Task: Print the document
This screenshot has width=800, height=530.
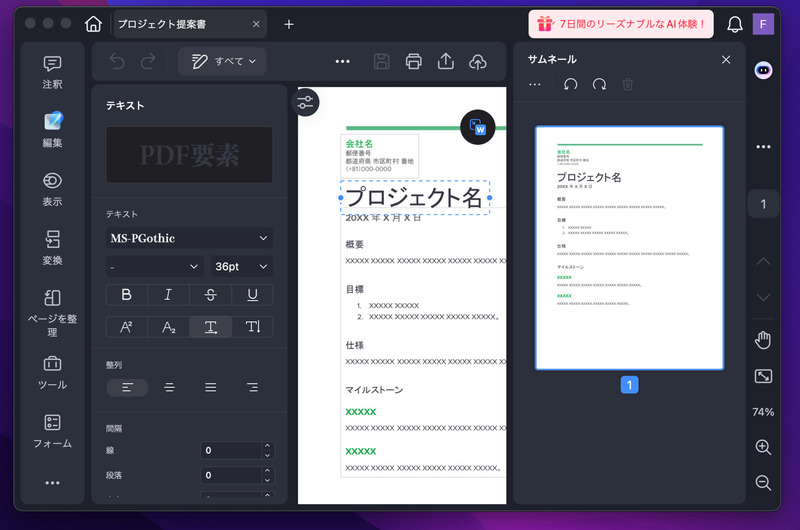Action: tap(414, 62)
